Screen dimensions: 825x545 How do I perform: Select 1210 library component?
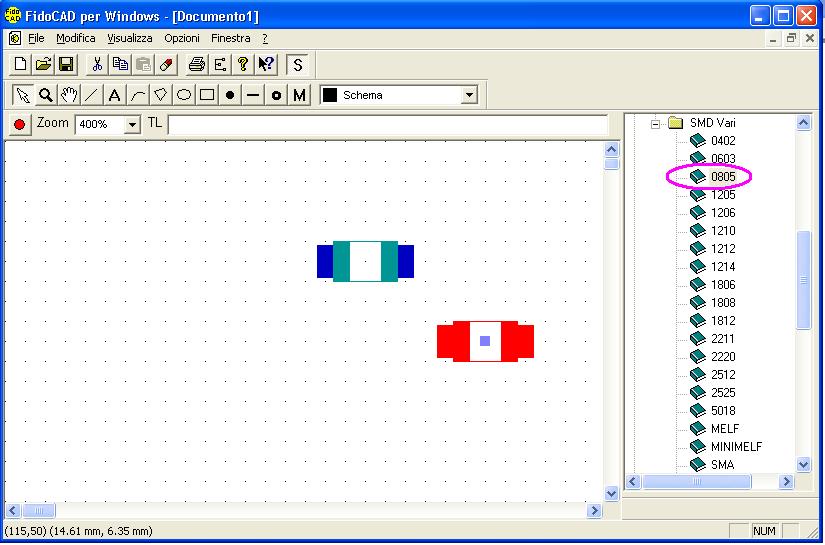723,231
